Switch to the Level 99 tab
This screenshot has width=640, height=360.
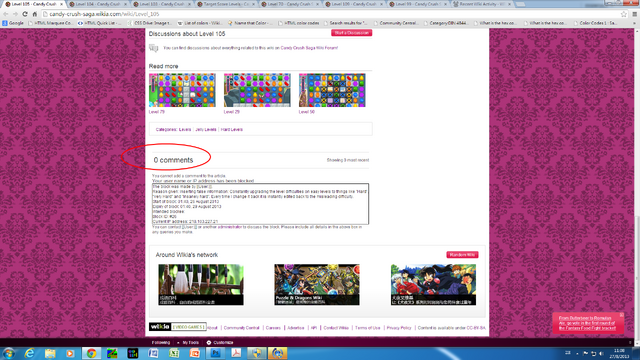pos(417,4)
